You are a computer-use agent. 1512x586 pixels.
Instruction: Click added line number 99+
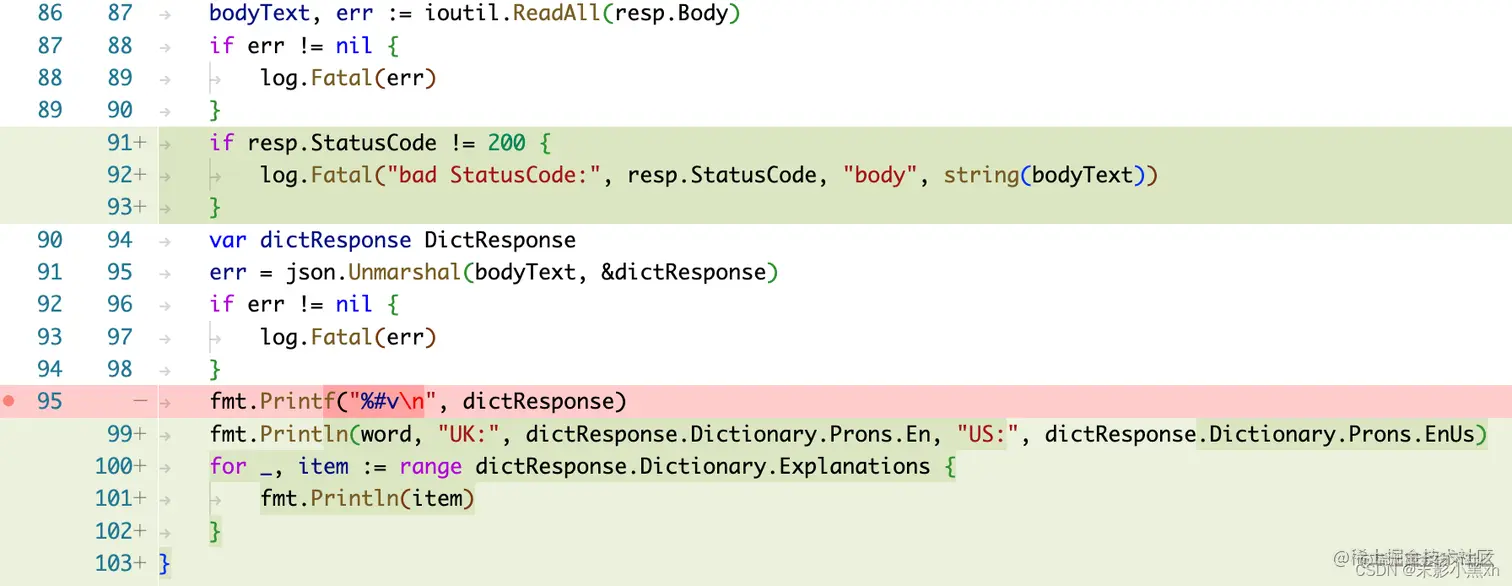point(126,434)
